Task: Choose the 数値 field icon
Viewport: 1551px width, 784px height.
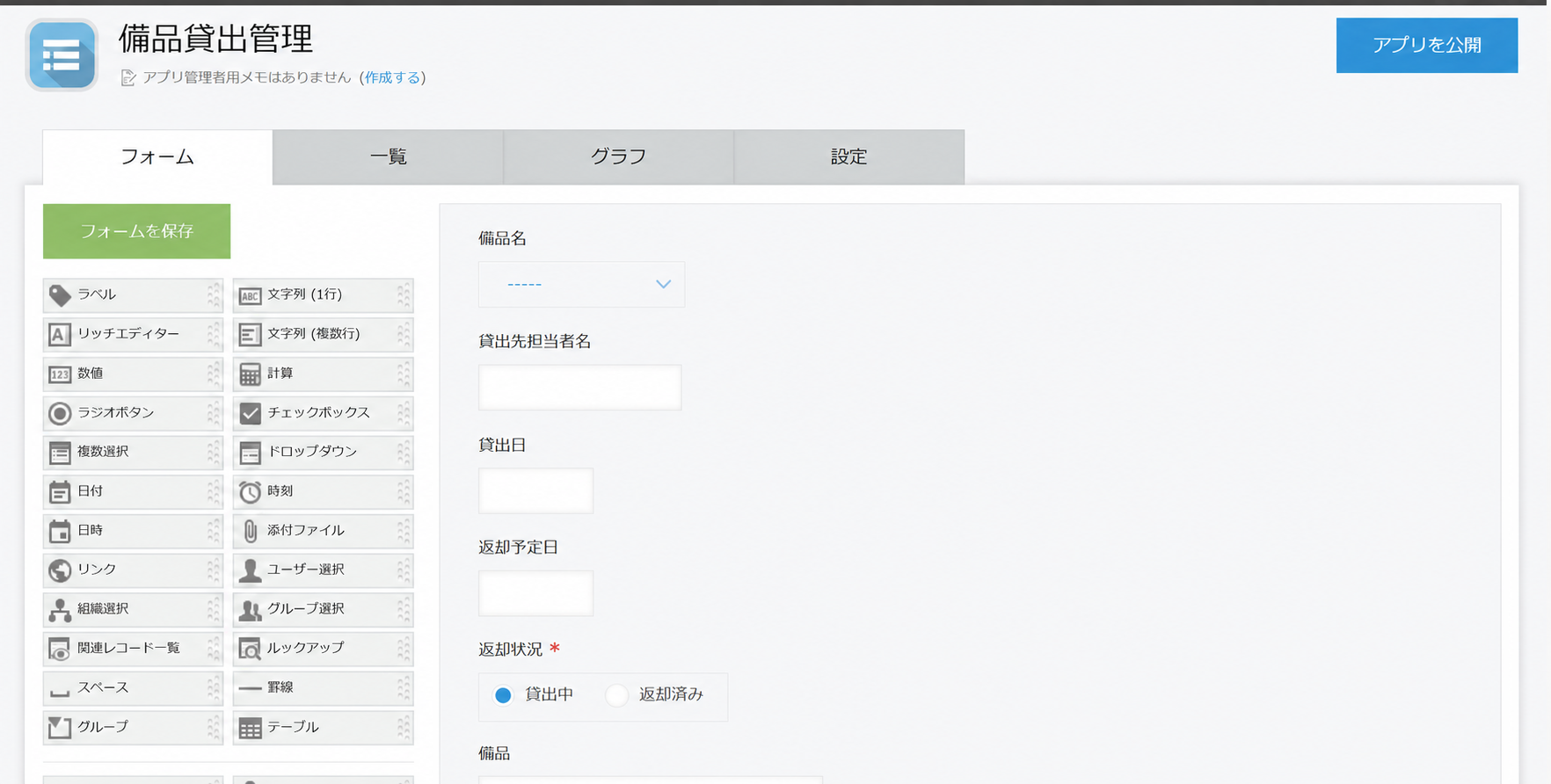Action: 60,374
